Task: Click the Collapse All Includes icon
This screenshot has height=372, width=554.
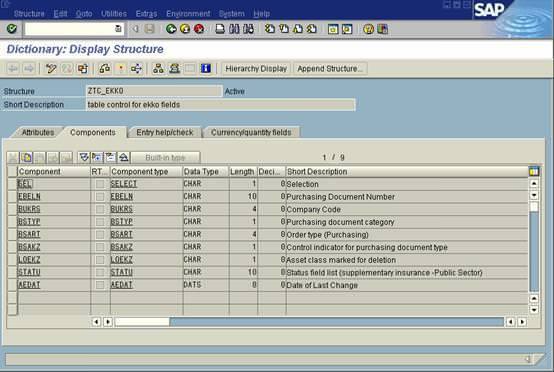Action: (x=124, y=158)
